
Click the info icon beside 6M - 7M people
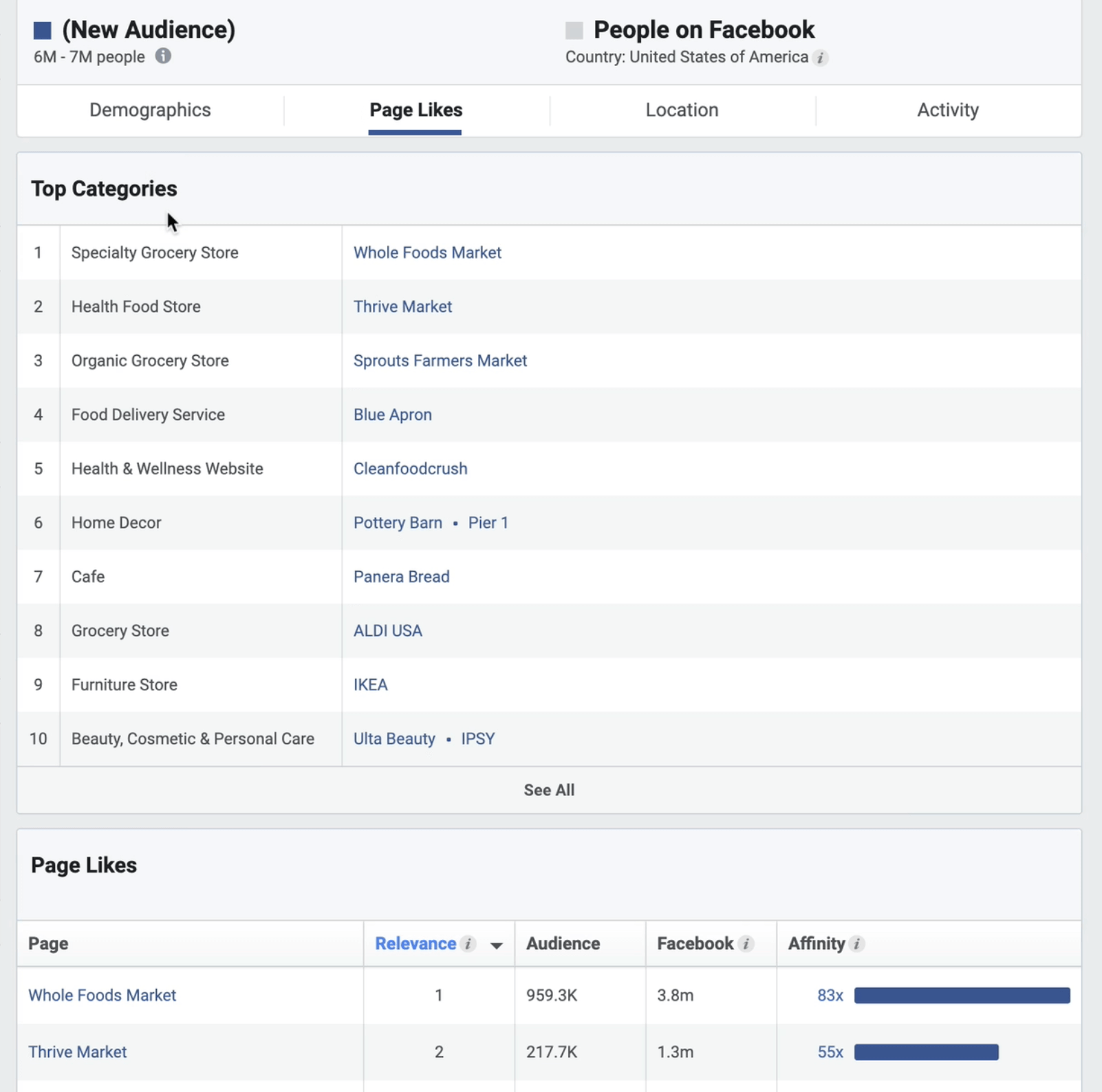(x=163, y=56)
